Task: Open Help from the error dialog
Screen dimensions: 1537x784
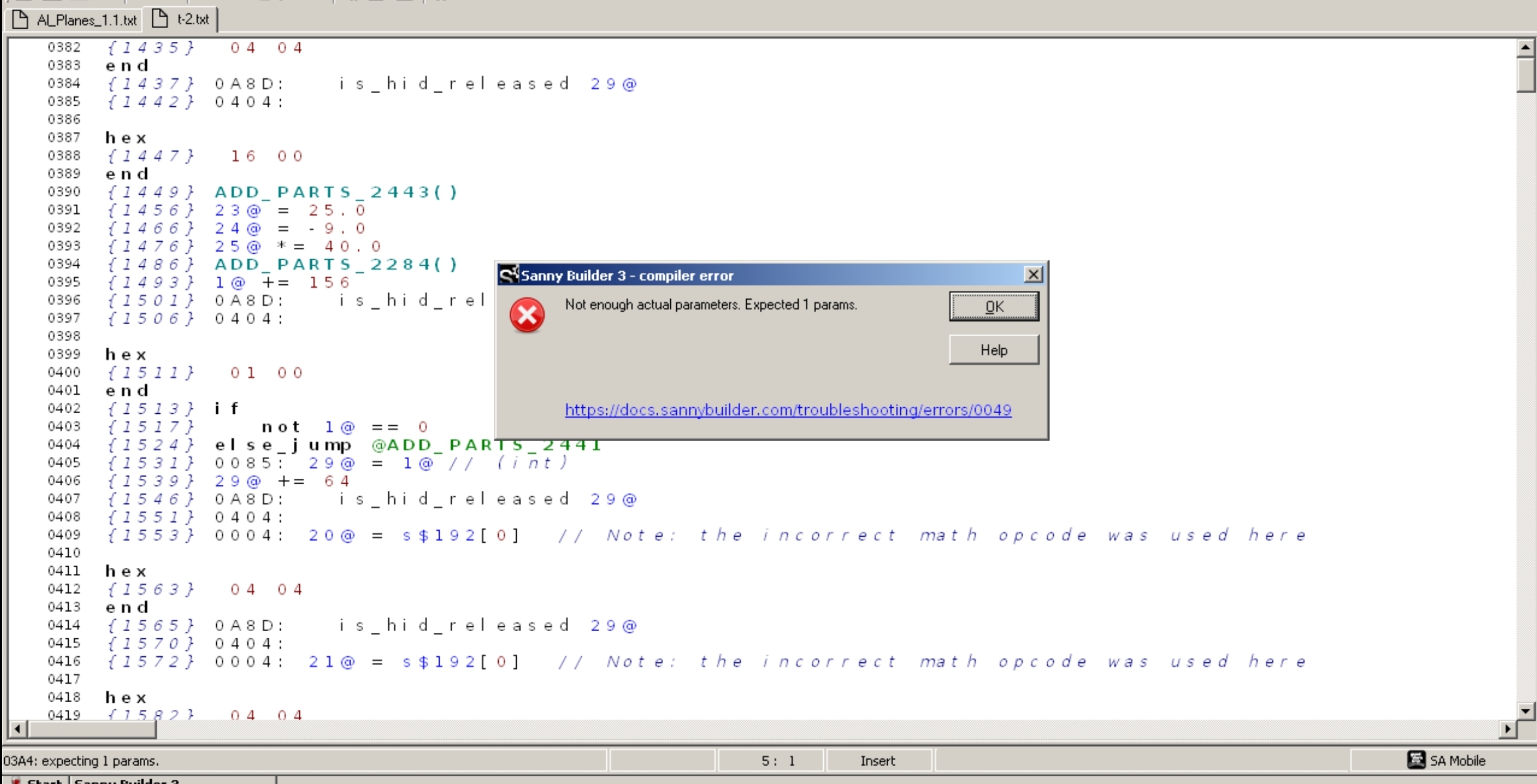Action: point(993,350)
